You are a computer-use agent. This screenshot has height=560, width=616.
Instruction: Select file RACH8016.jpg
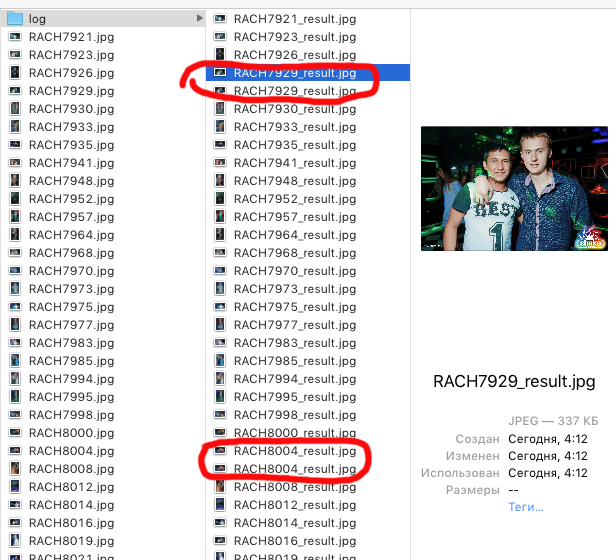(x=72, y=523)
